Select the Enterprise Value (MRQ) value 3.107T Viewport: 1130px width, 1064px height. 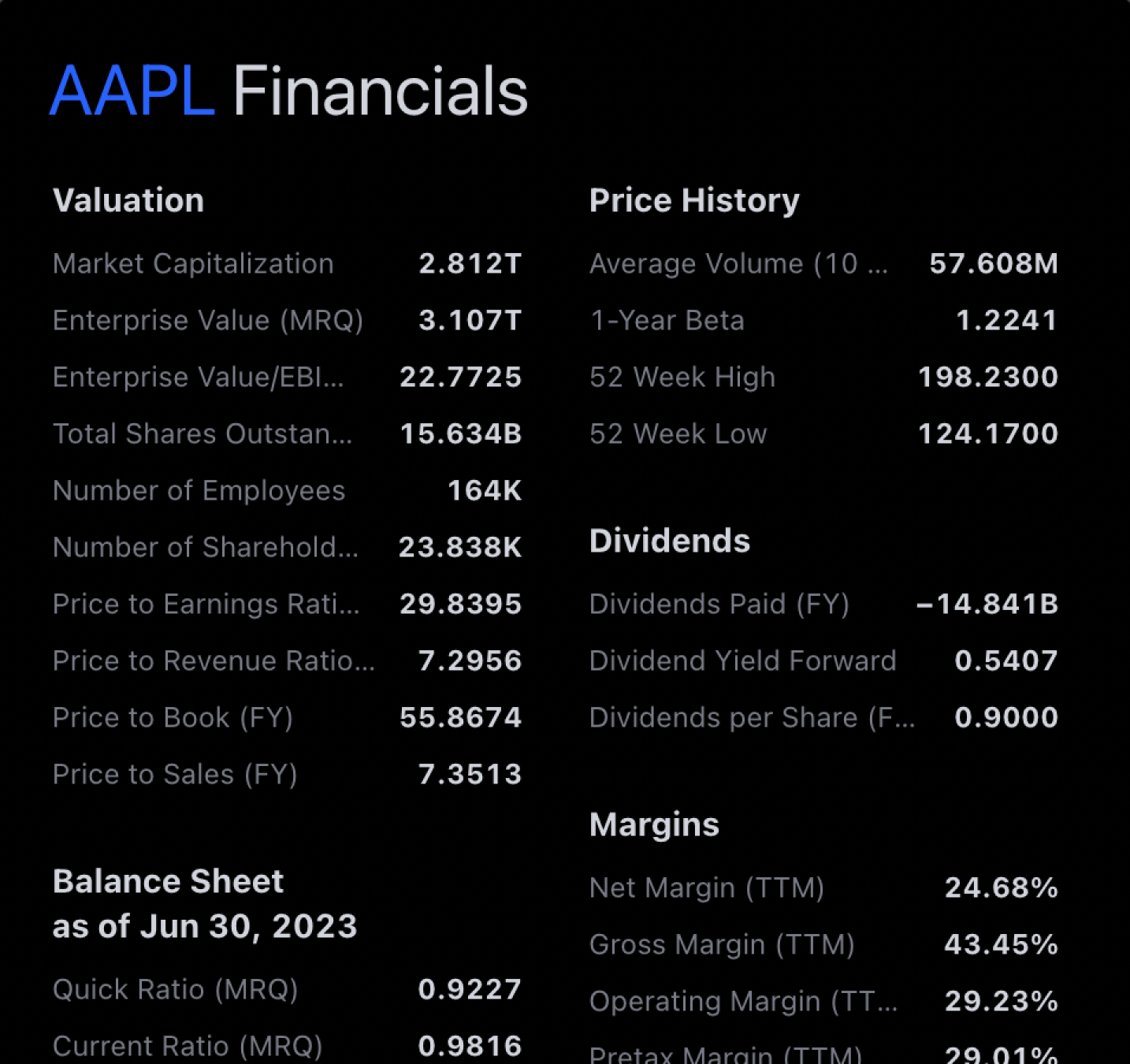pyautogui.click(x=470, y=321)
